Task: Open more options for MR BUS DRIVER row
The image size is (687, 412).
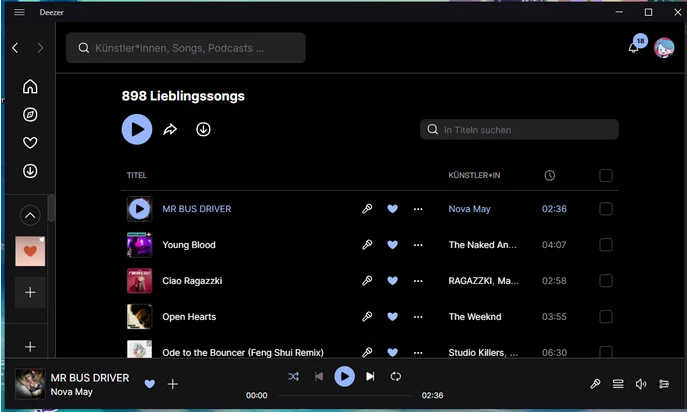Action: (x=418, y=209)
